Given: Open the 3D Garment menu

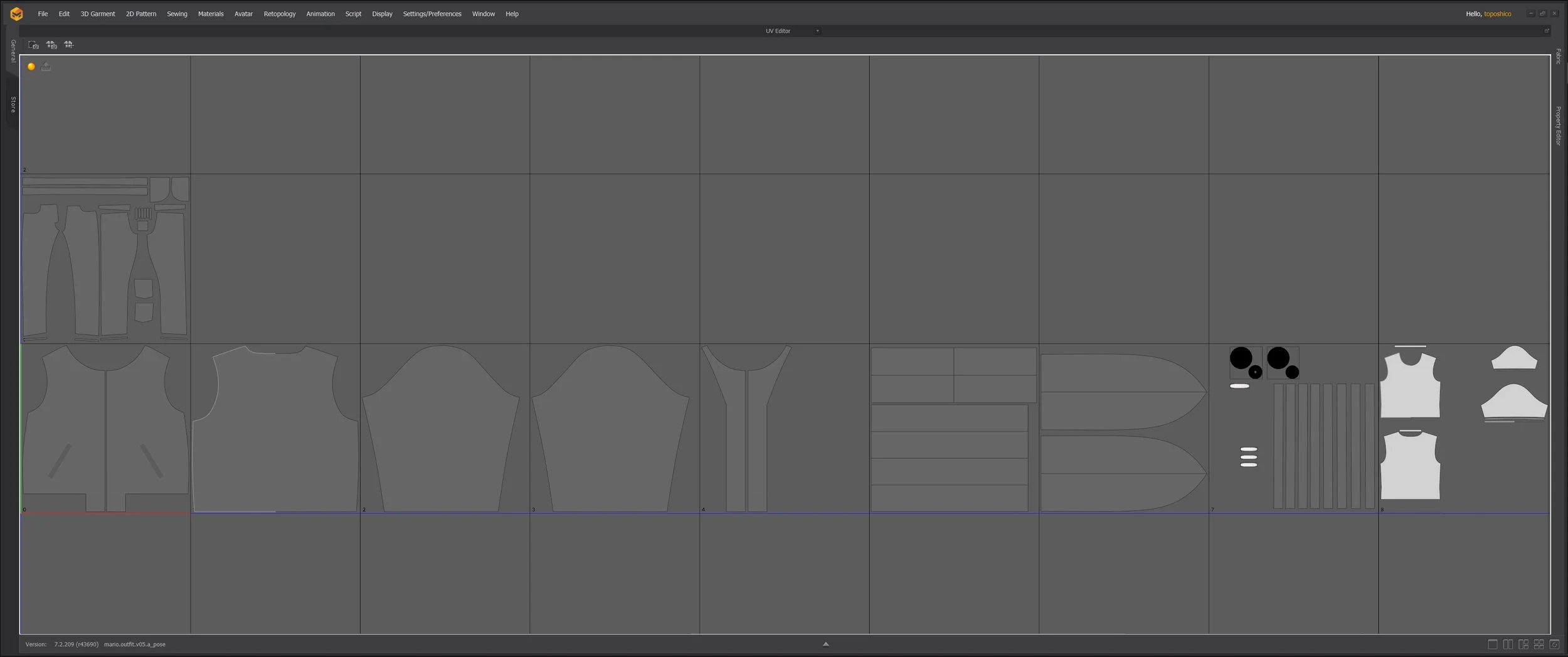Looking at the screenshot, I should point(98,14).
